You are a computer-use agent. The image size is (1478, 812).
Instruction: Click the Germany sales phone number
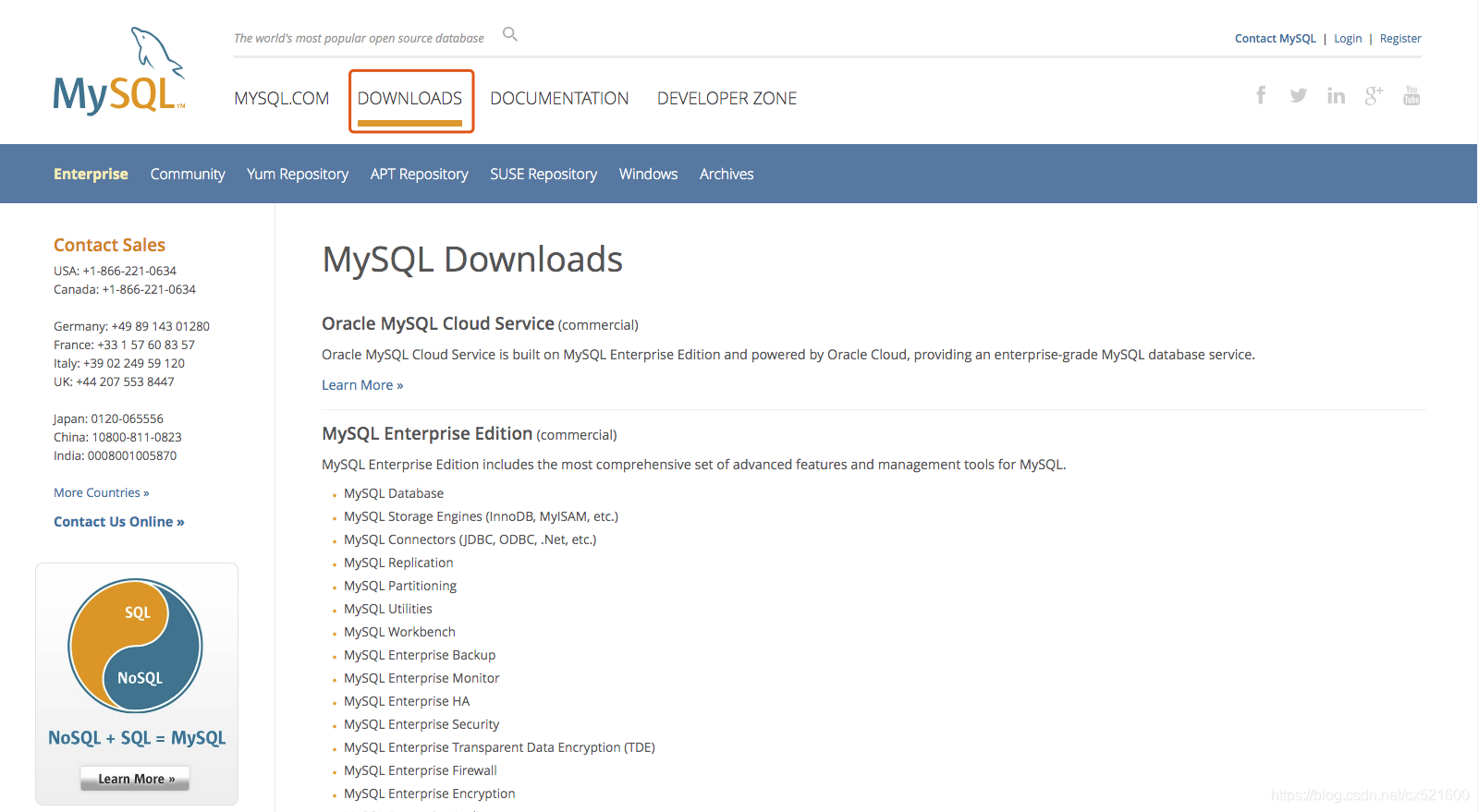[x=161, y=326]
